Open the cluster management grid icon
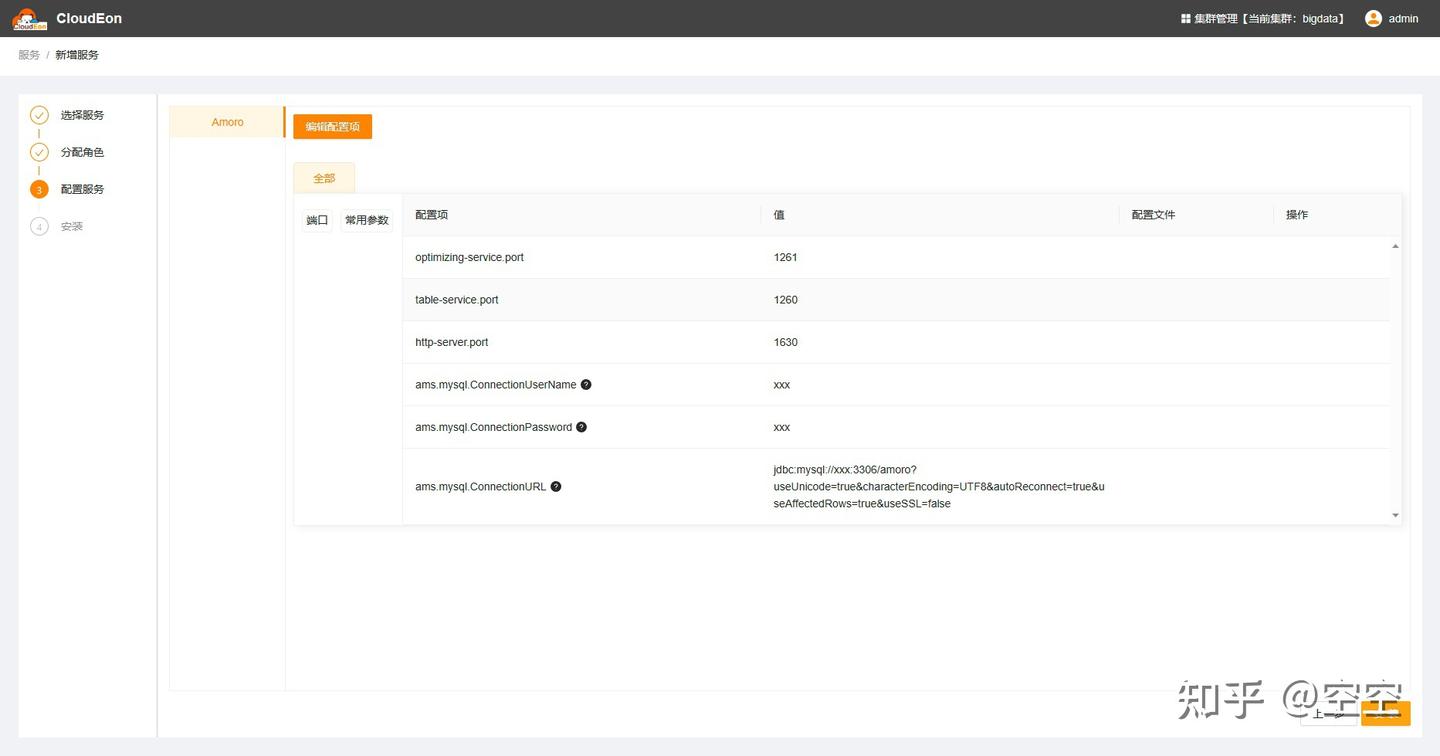Screen dimensions: 1440x756 pos(1186,19)
